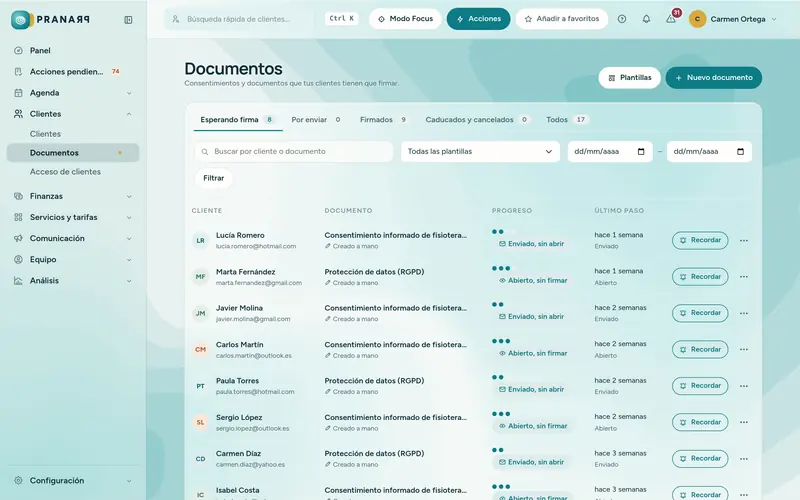Click the Finanzas sidebar icon

[18, 196]
